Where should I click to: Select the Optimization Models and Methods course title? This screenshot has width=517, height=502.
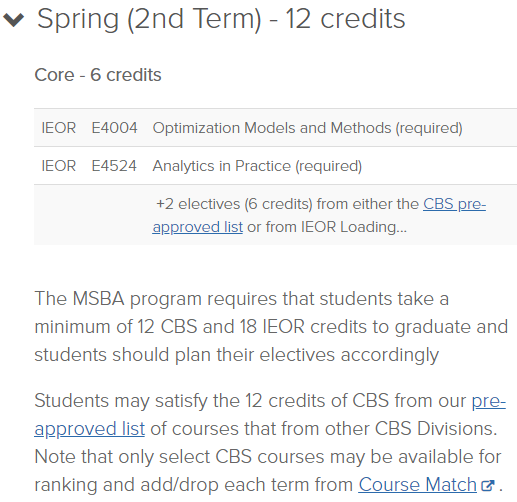tap(307, 128)
